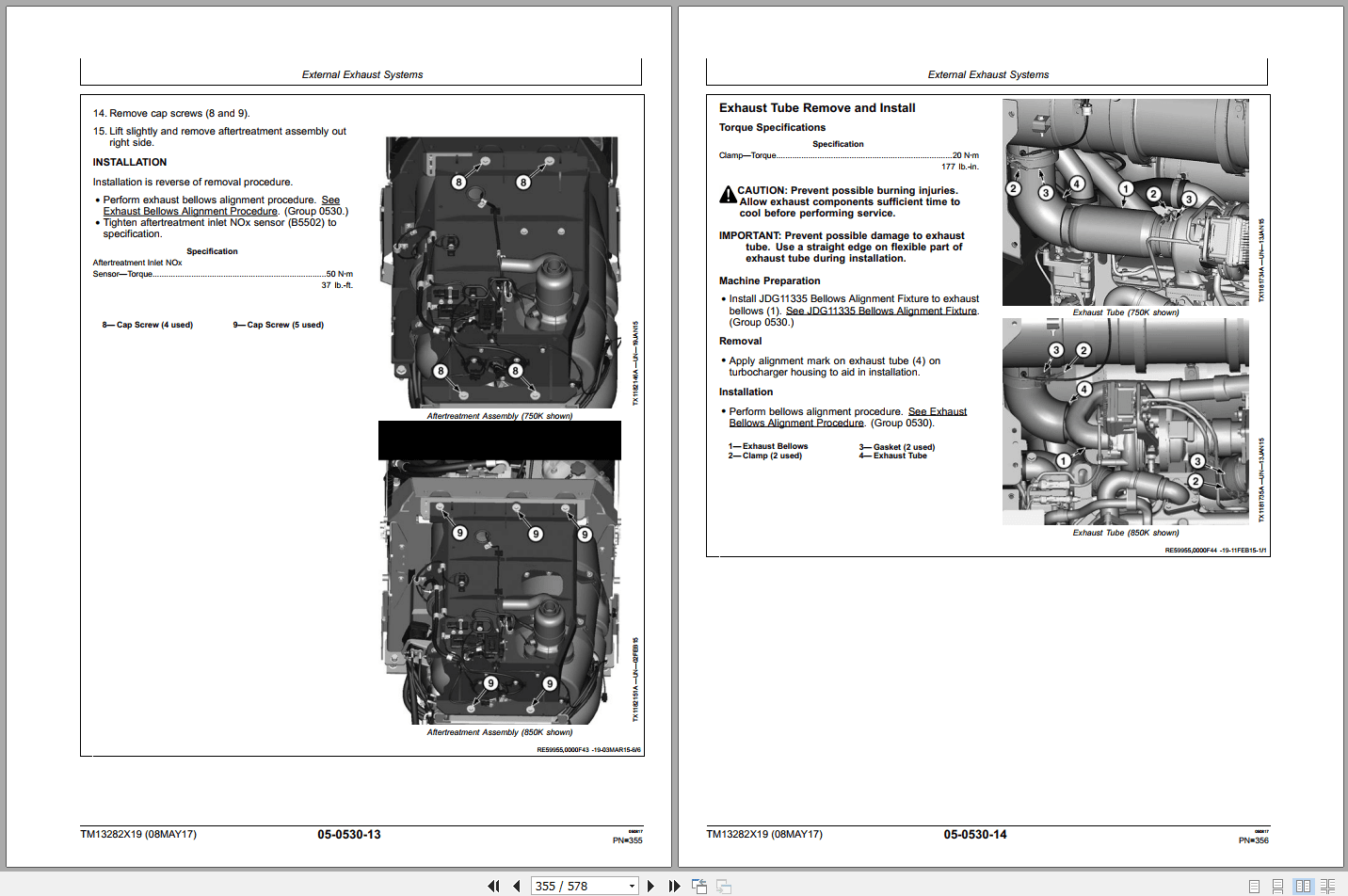Viewport: 1348px width, 896px height.
Task: Open the page navigation combo box list
Action: pyautogui.click(x=632, y=886)
